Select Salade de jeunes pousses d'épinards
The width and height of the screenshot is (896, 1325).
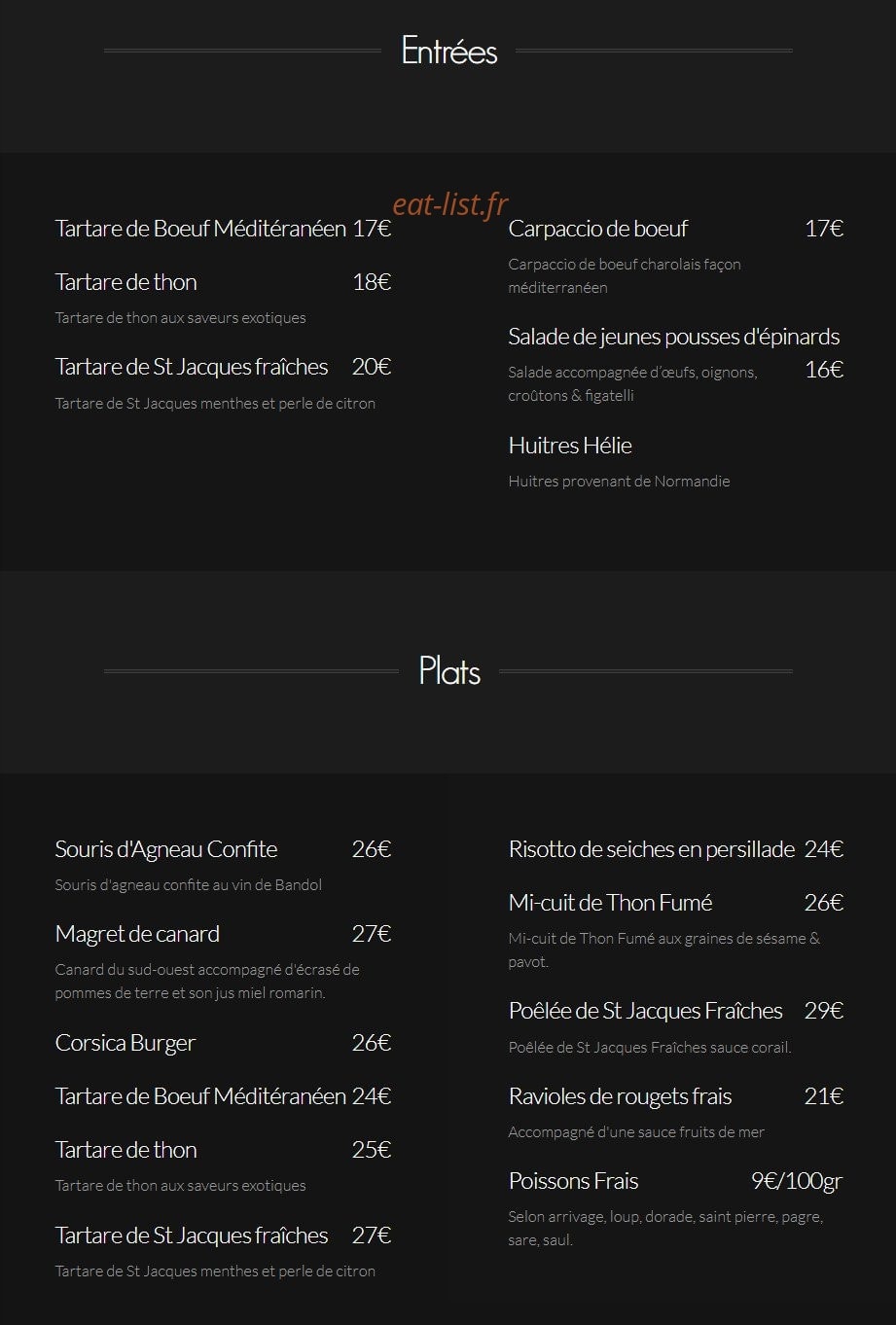coord(673,337)
